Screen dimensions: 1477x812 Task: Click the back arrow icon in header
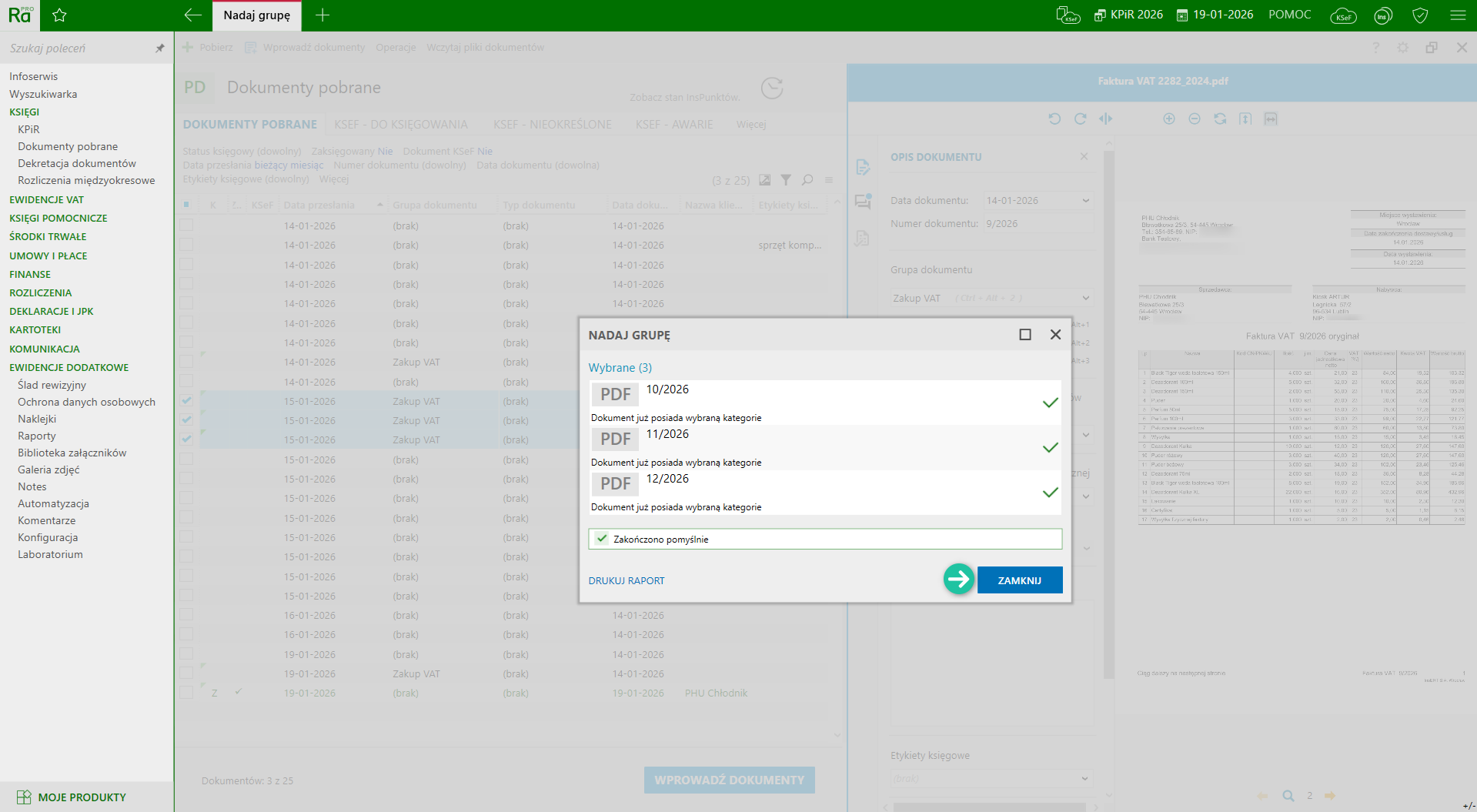(193, 15)
